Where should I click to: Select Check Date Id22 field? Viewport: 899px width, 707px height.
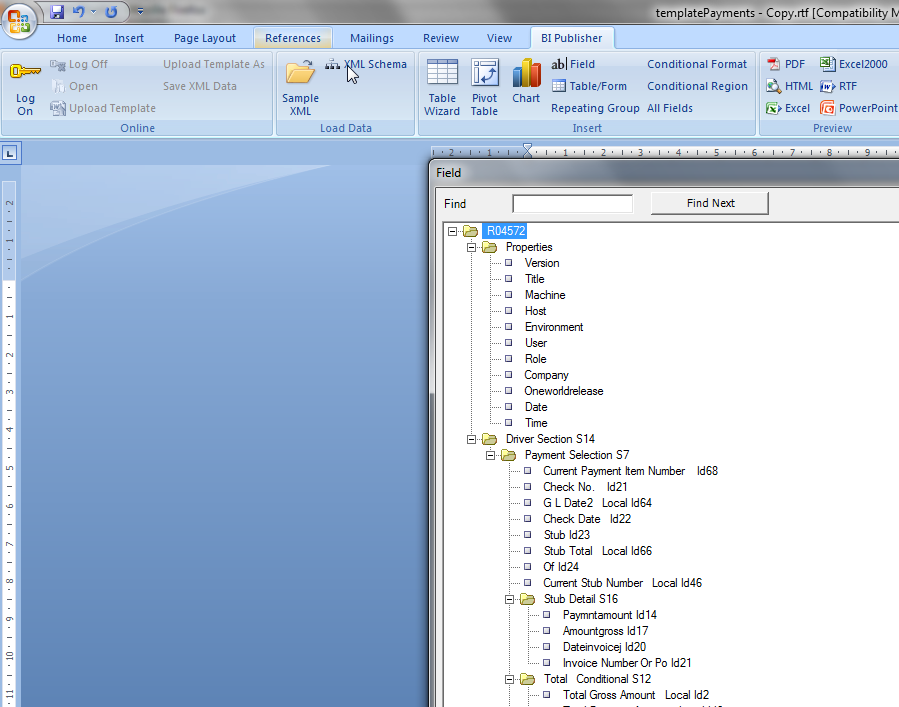(x=587, y=519)
